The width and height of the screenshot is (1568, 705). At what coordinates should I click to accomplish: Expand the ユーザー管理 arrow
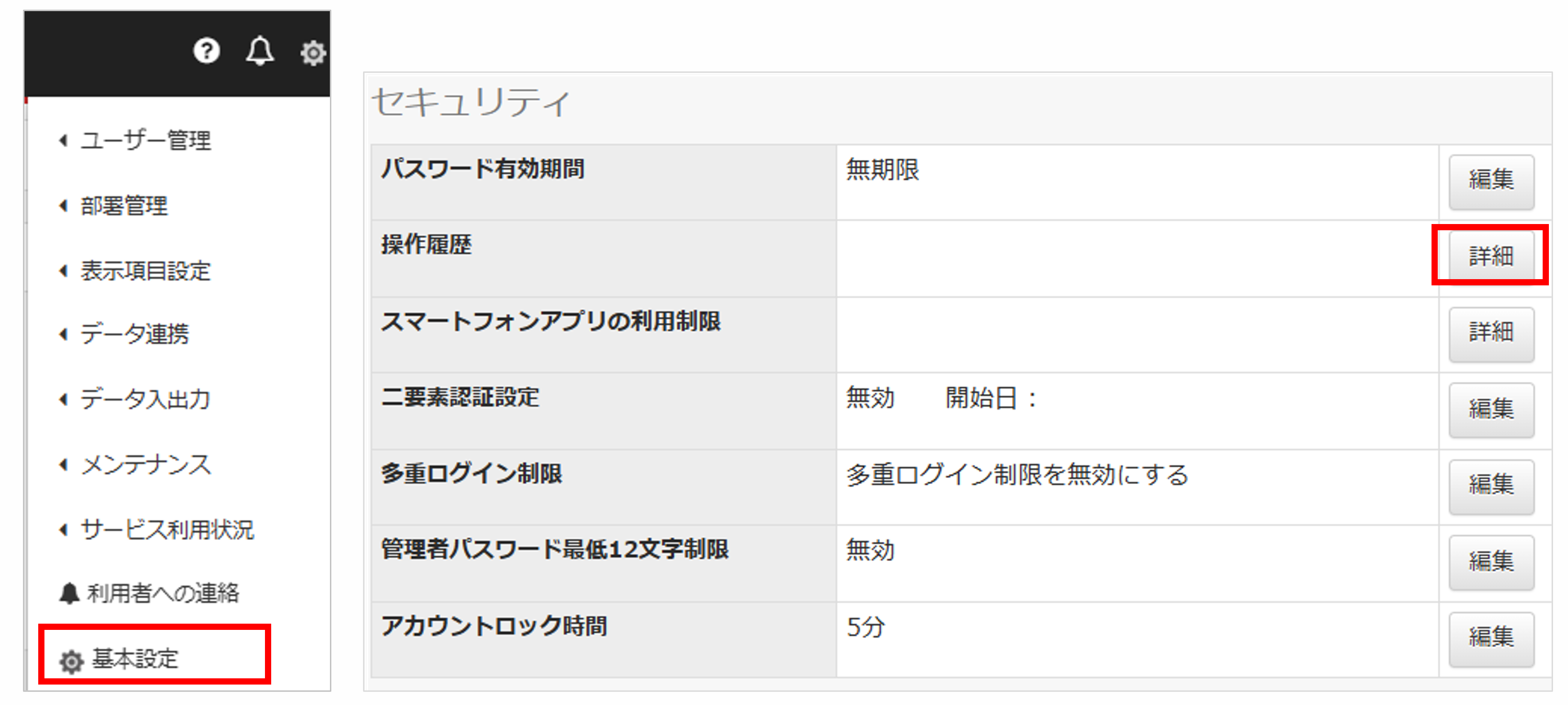(x=63, y=140)
